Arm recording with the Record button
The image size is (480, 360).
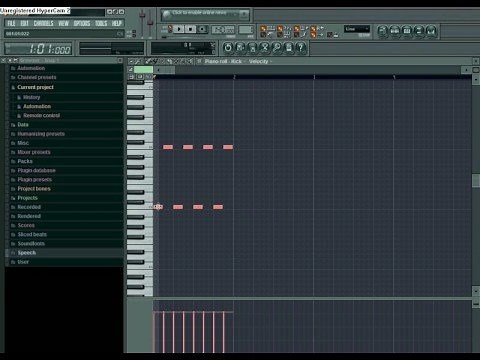202,29
